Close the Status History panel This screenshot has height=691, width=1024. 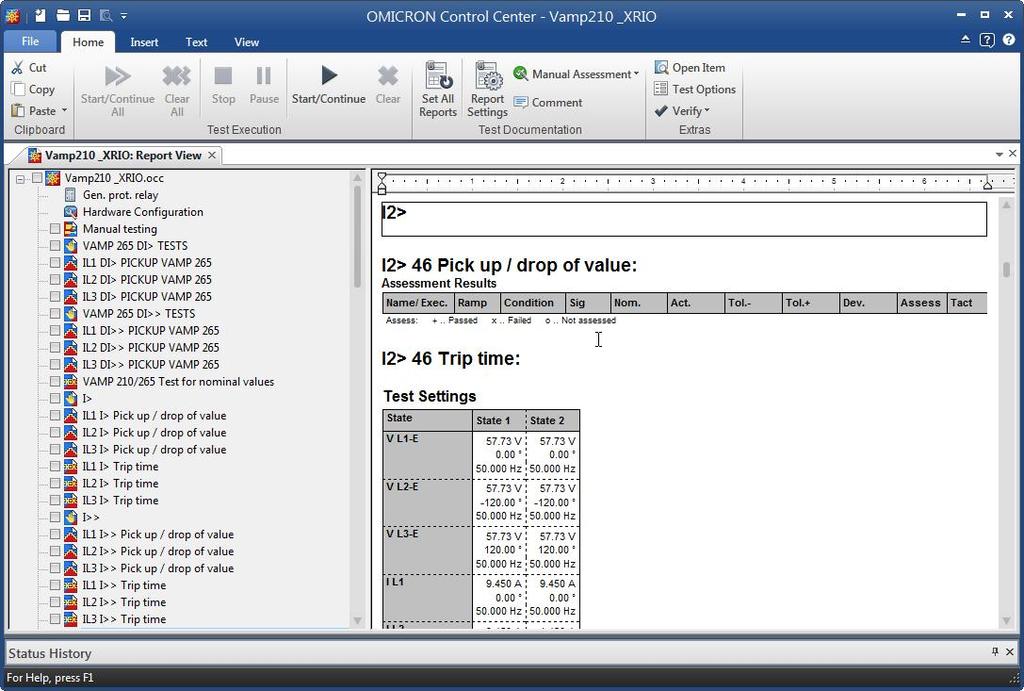[1010, 651]
